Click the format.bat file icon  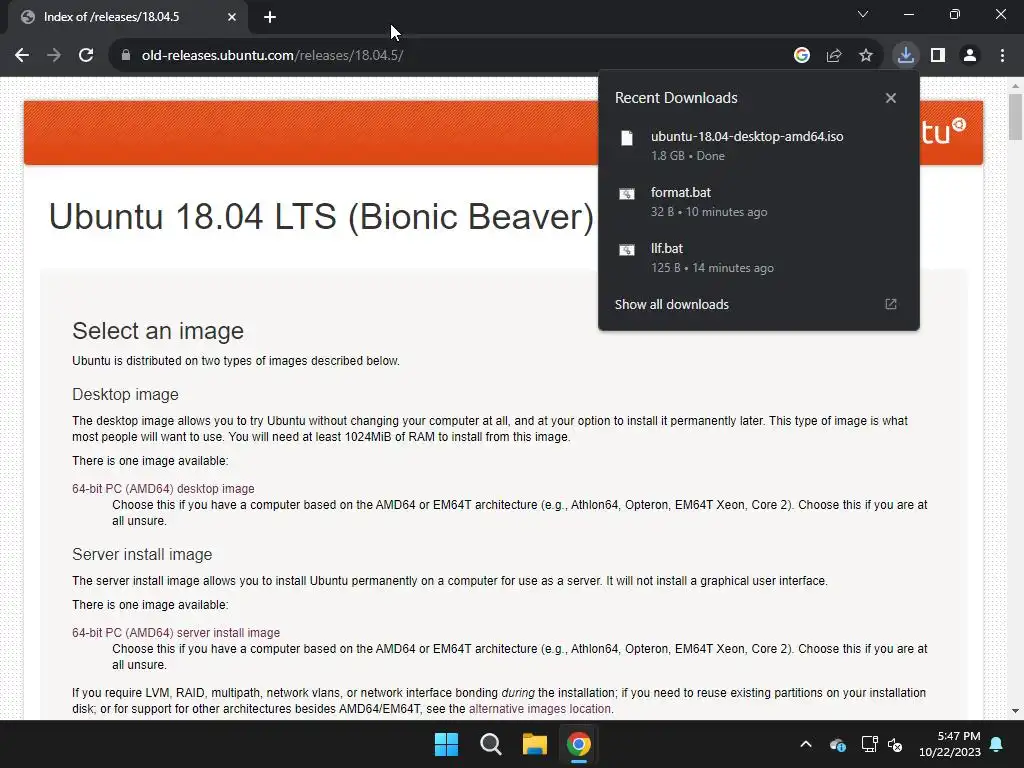[x=627, y=194]
